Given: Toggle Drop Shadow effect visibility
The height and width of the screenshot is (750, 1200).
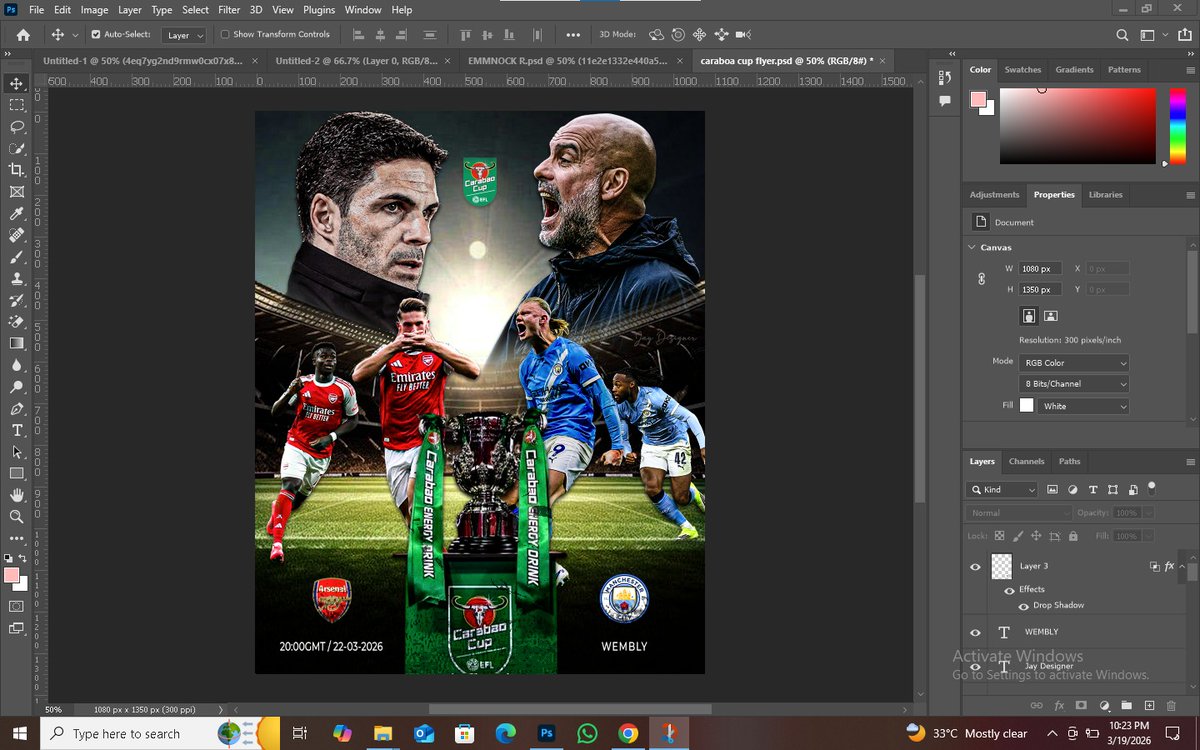Looking at the screenshot, I should point(1023,606).
